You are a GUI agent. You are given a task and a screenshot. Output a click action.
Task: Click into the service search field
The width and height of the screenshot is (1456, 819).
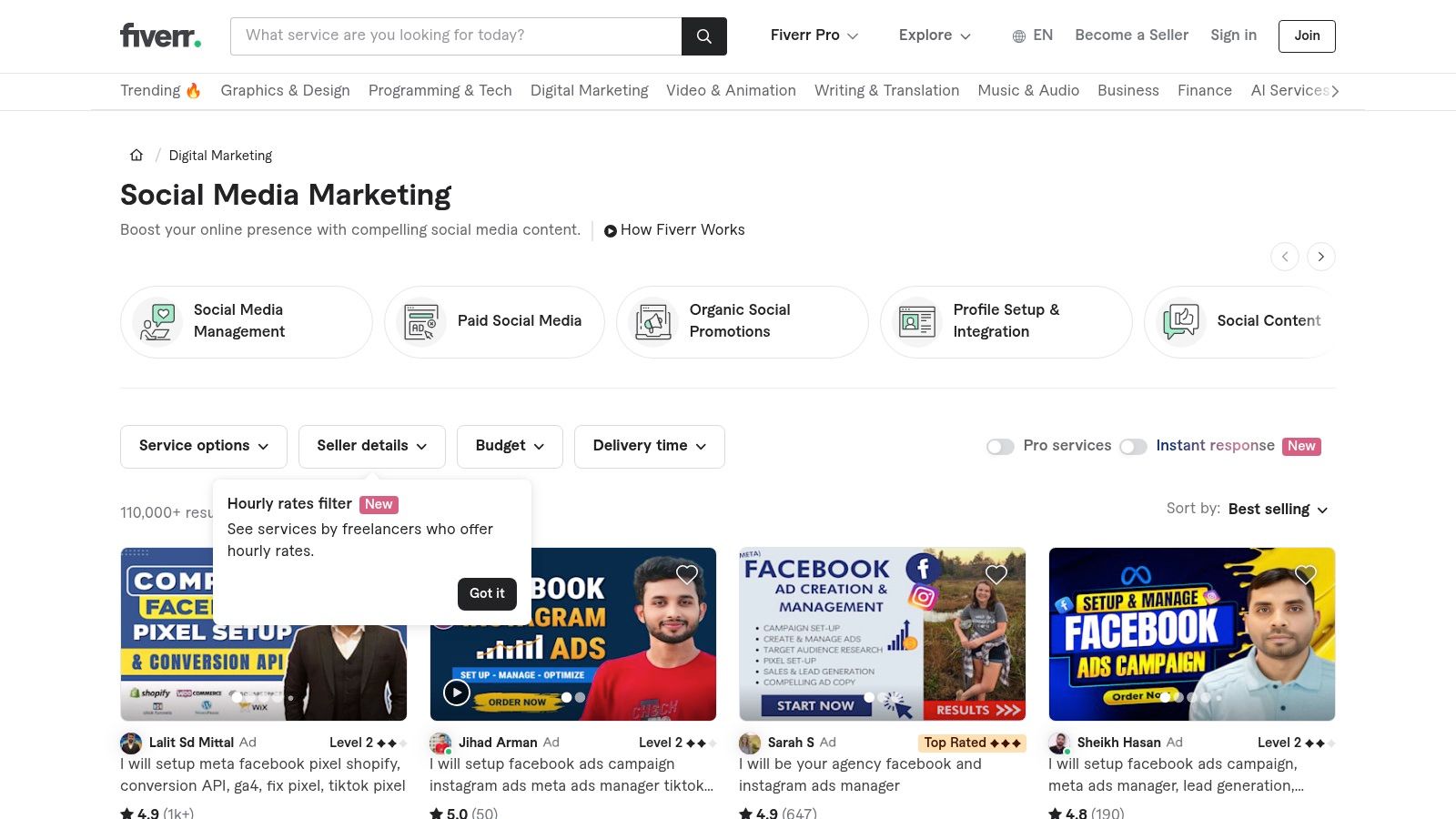point(455,35)
